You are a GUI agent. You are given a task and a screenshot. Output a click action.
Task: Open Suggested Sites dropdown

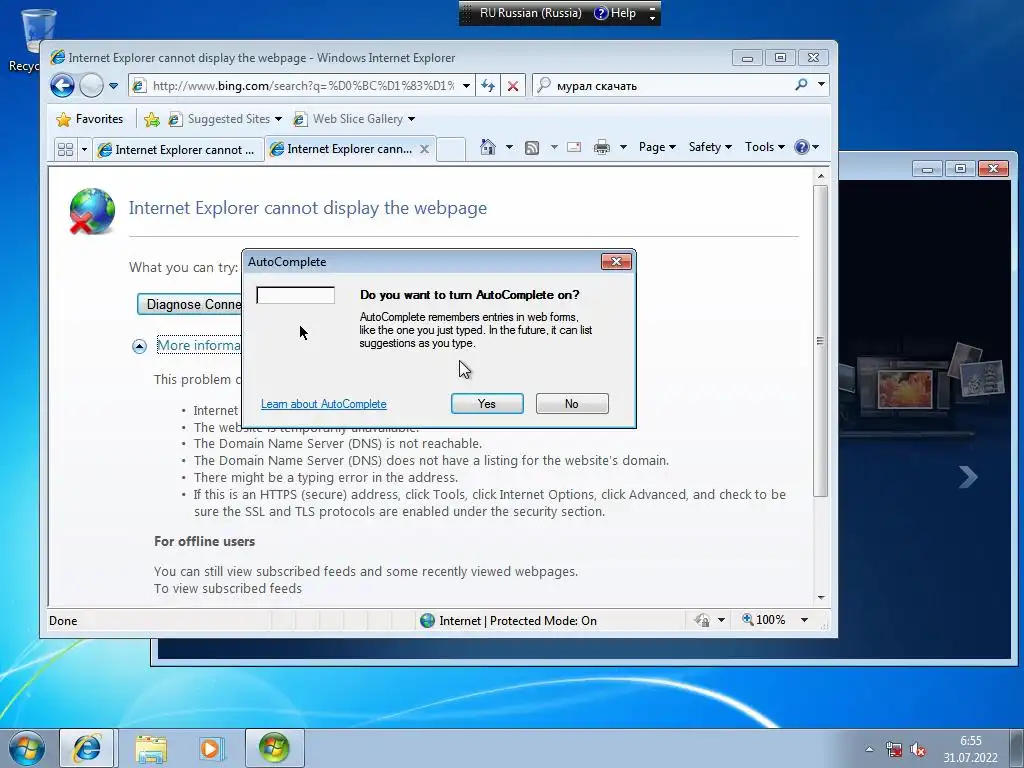coord(225,119)
